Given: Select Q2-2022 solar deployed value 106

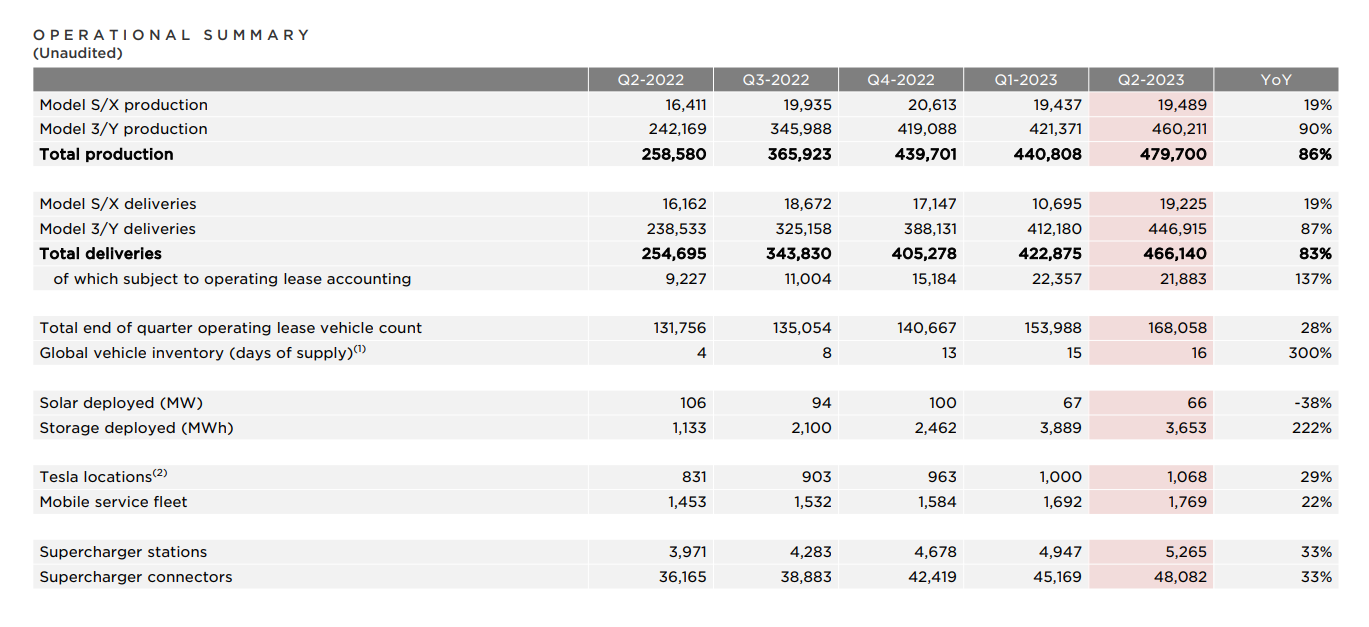Looking at the screenshot, I should point(693,403).
